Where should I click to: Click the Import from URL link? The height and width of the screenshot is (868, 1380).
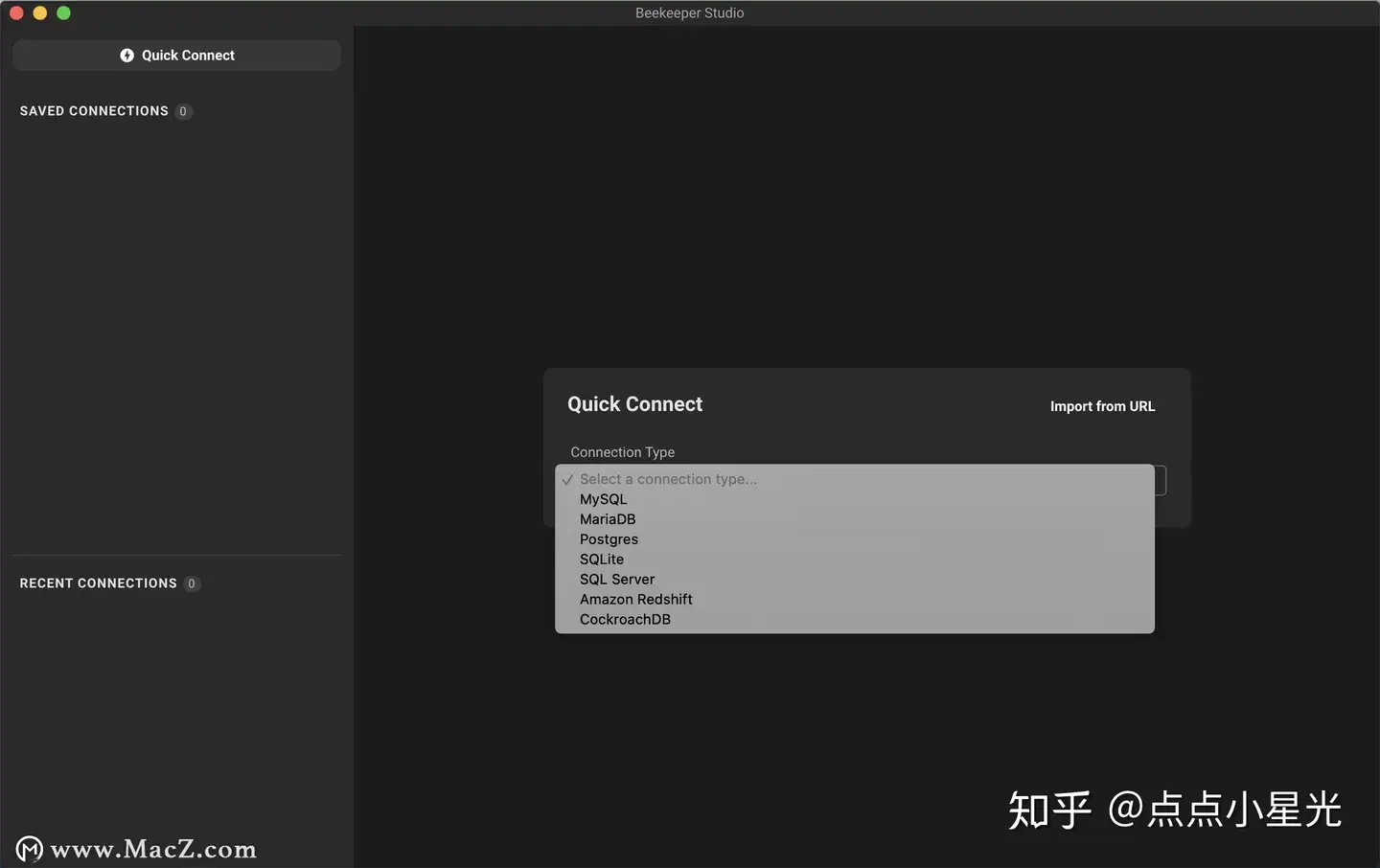pos(1102,406)
